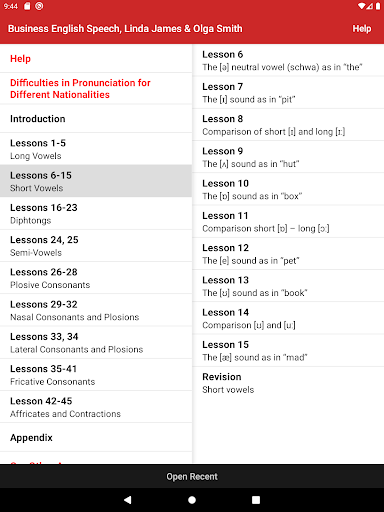Open Lesson 6 neutral vowel schwa
384x512 pixels.
(x=288, y=60)
